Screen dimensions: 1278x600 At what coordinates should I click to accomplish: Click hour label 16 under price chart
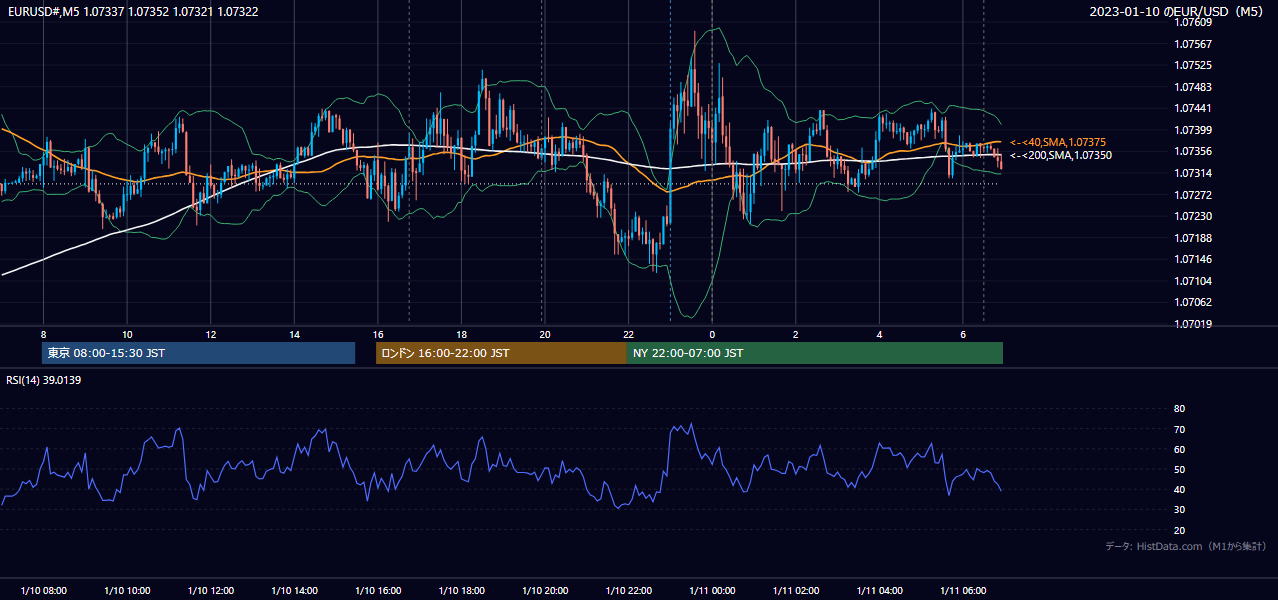378,334
